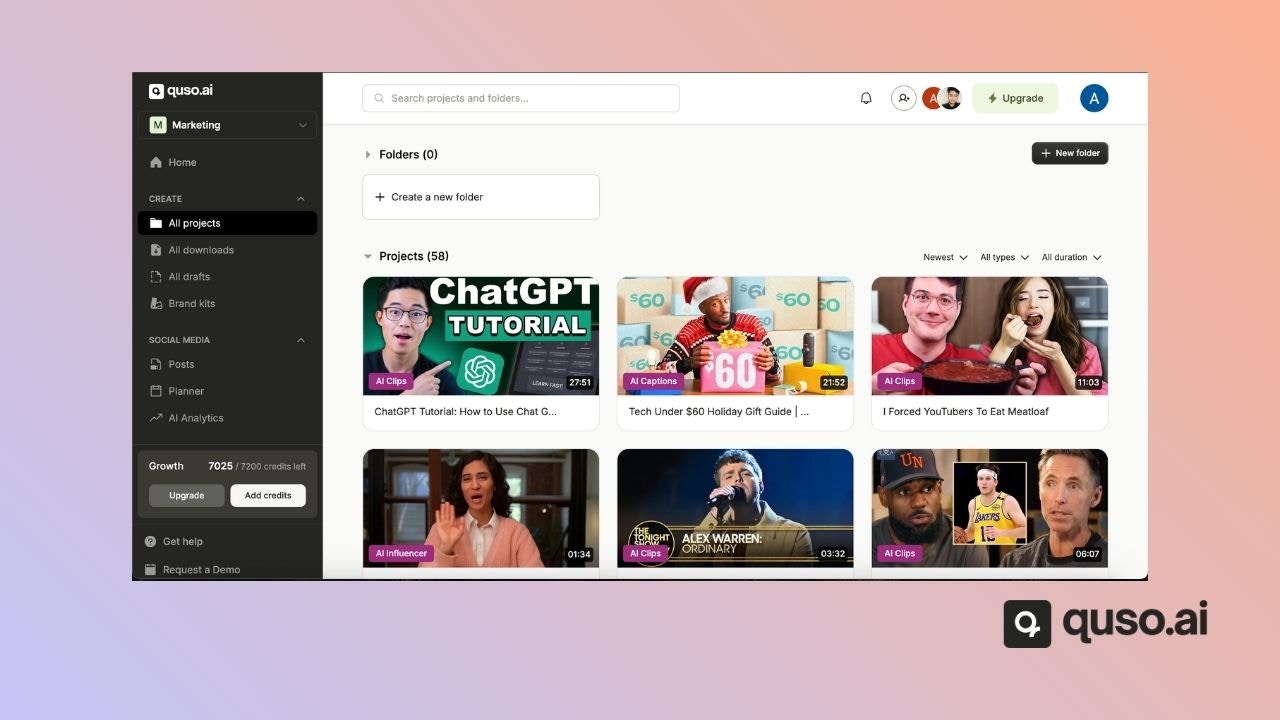The height and width of the screenshot is (720, 1280).
Task: Click title 'ChatGPT Tutorial: How to Use Chat G...'
Action: tap(465, 411)
